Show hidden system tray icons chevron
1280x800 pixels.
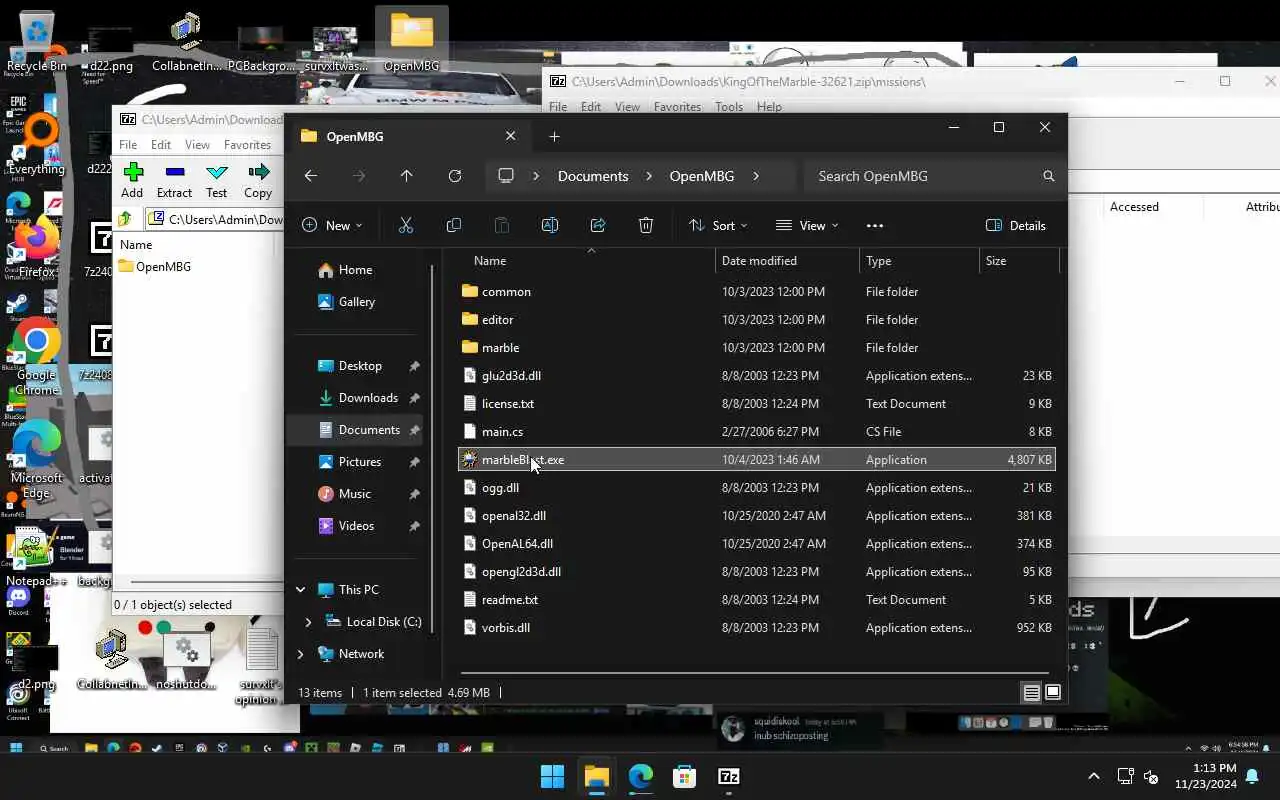click(x=1094, y=776)
